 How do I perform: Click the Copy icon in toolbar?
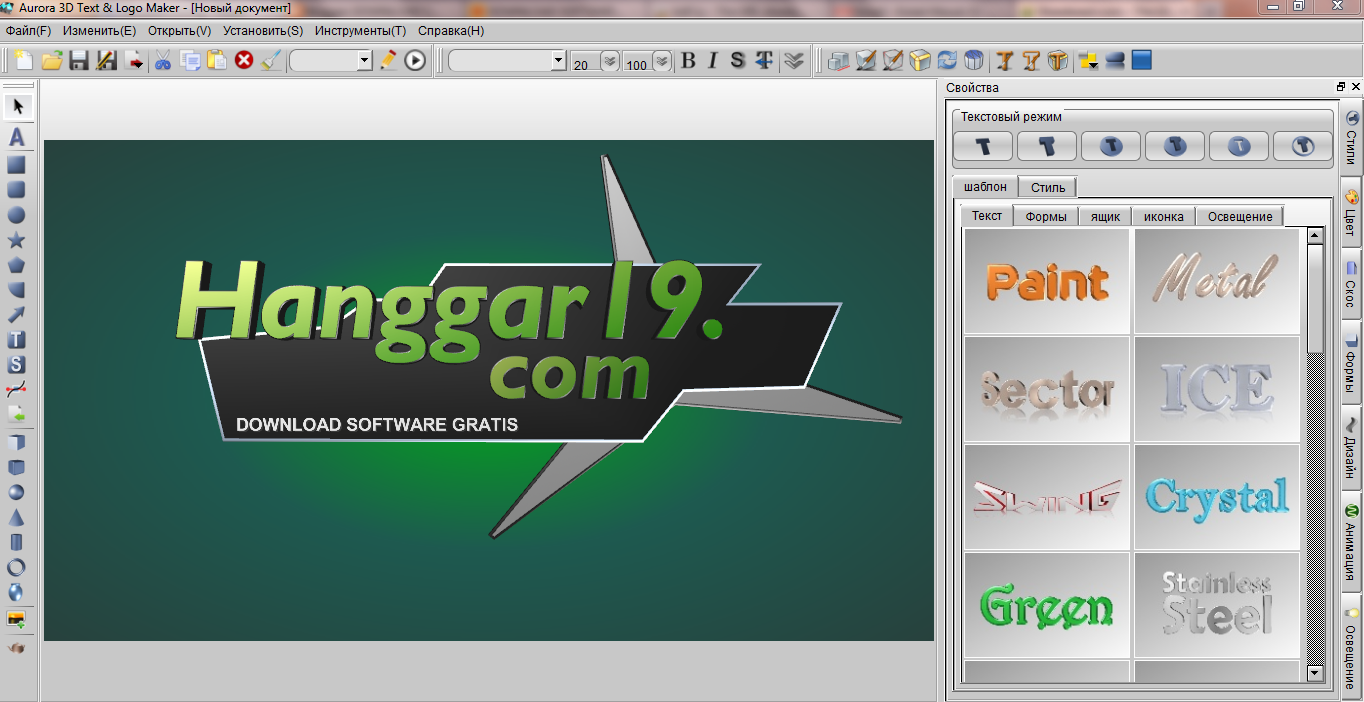pyautogui.click(x=190, y=61)
